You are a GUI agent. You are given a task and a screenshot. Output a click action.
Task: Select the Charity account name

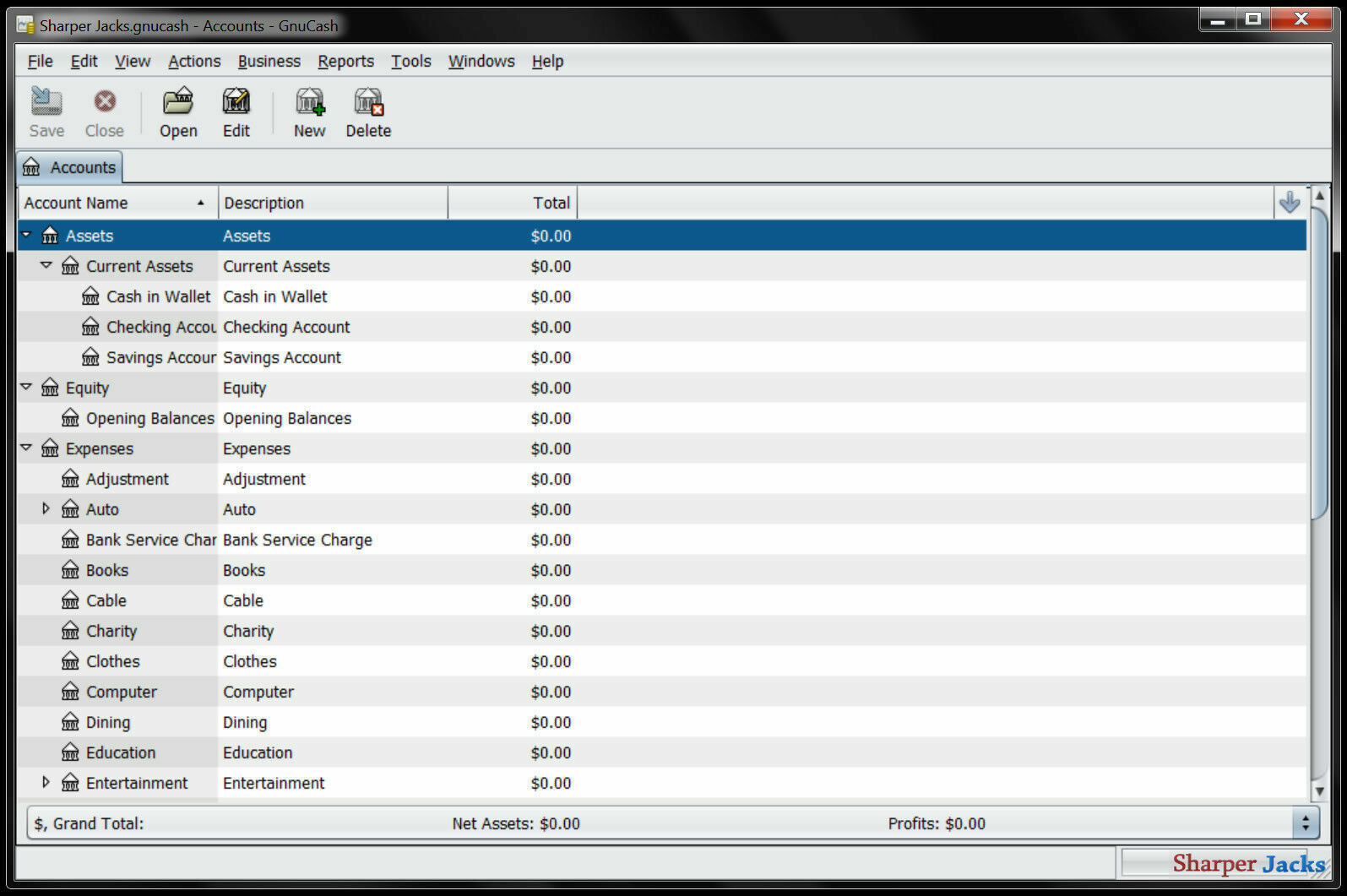click(111, 631)
